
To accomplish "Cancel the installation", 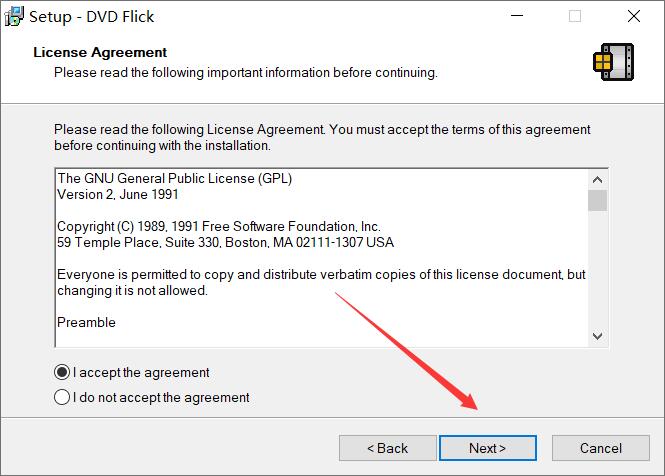I will pos(601,448).
